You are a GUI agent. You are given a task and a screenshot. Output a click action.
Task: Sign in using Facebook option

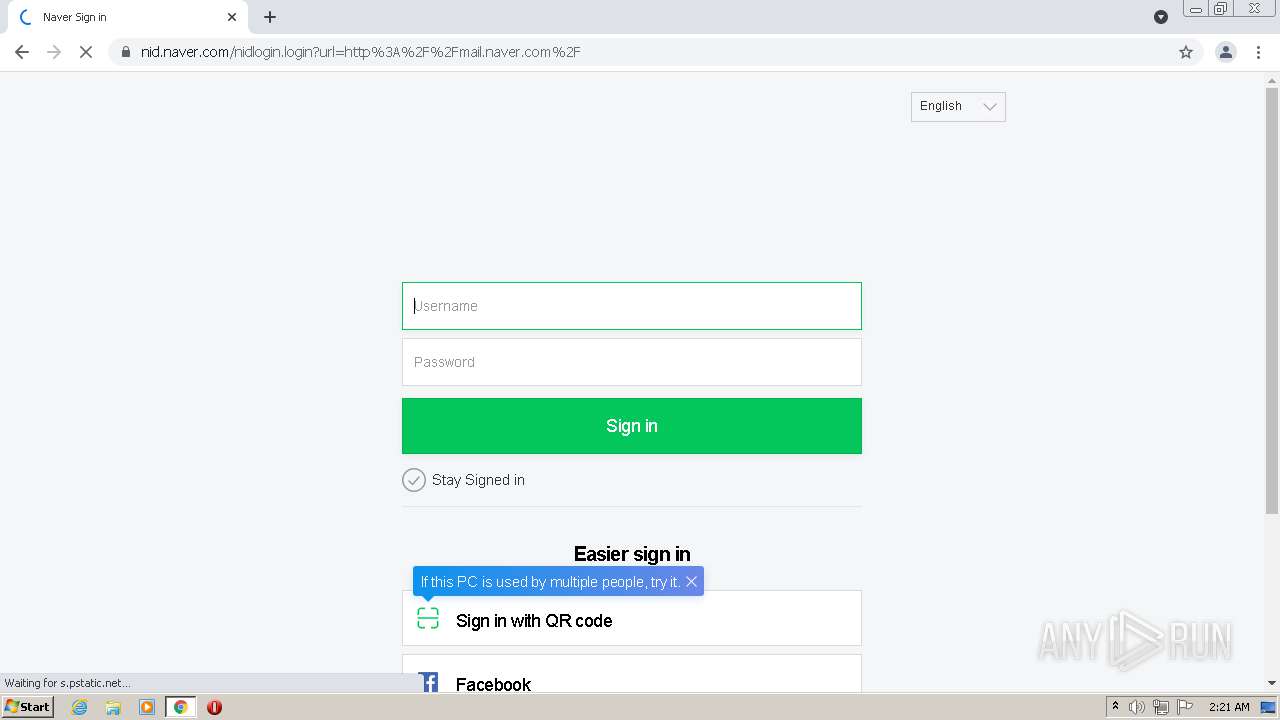[x=632, y=674]
